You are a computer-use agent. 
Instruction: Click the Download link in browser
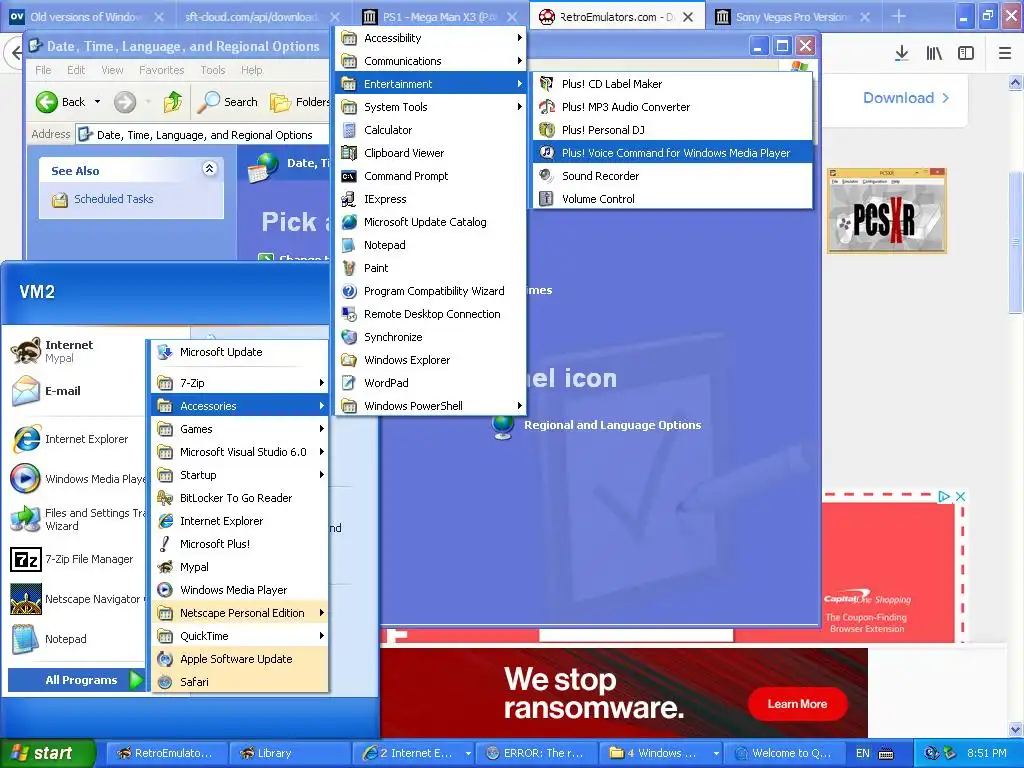click(x=906, y=98)
